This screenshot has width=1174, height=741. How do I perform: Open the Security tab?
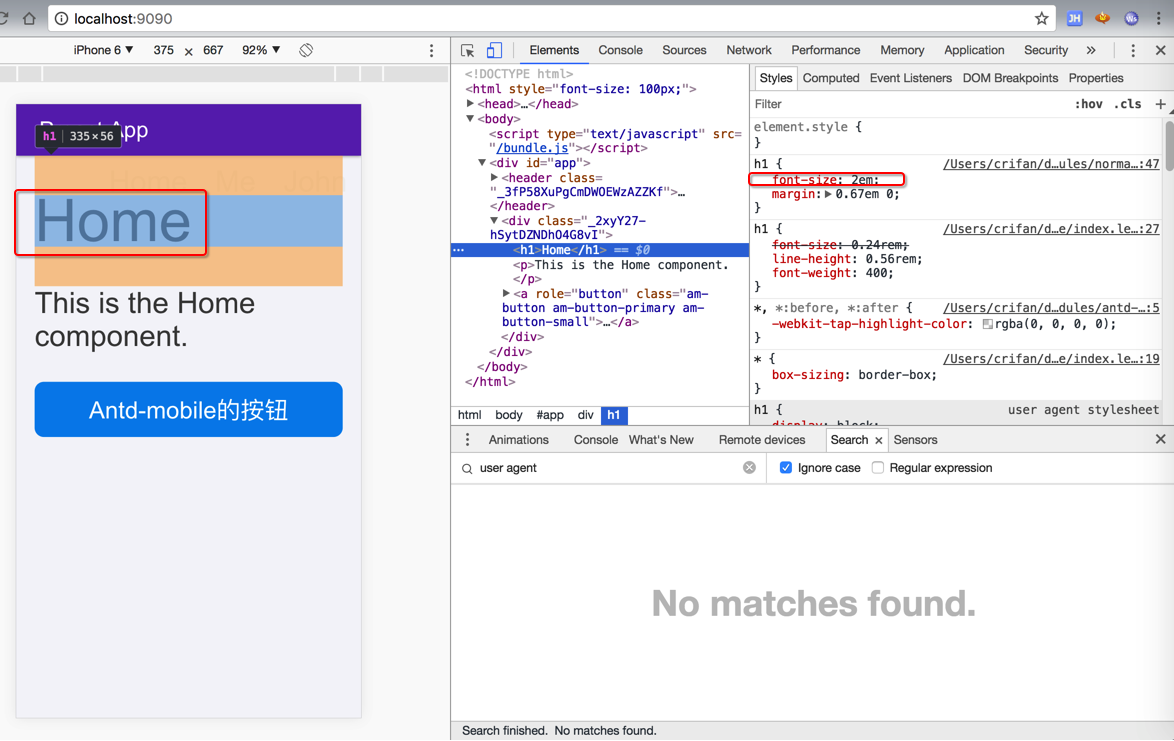coord(1046,50)
